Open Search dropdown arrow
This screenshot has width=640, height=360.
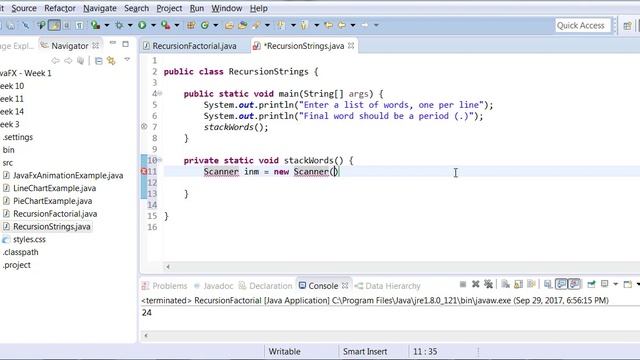(267, 26)
